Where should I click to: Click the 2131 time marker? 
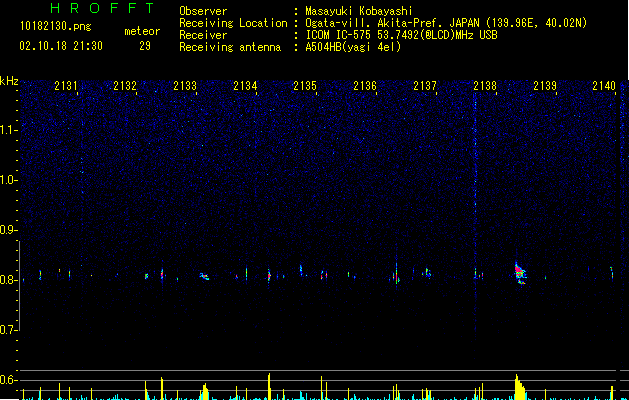point(66,86)
